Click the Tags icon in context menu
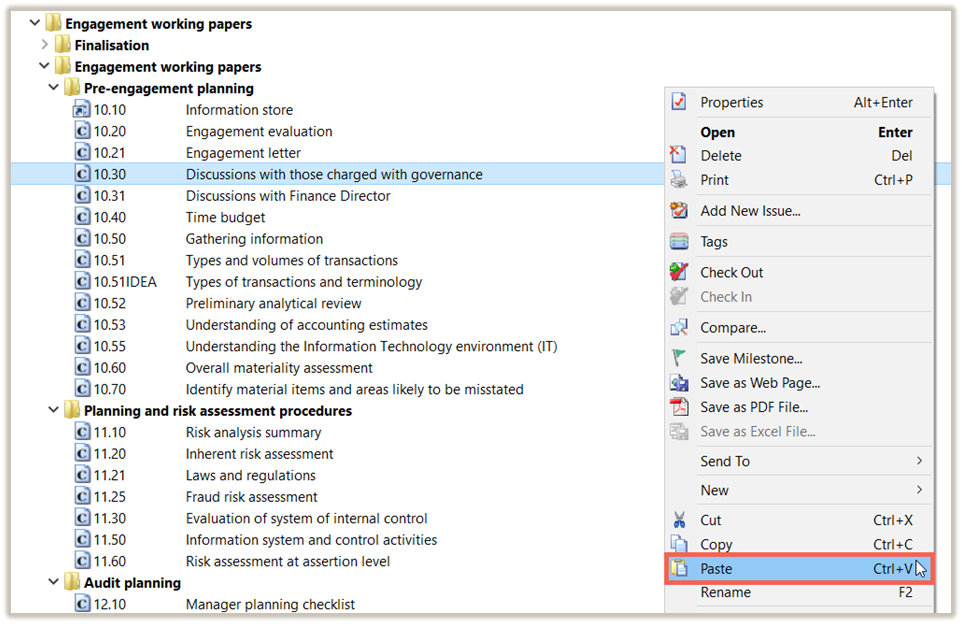The image size is (962, 624). pos(679,241)
